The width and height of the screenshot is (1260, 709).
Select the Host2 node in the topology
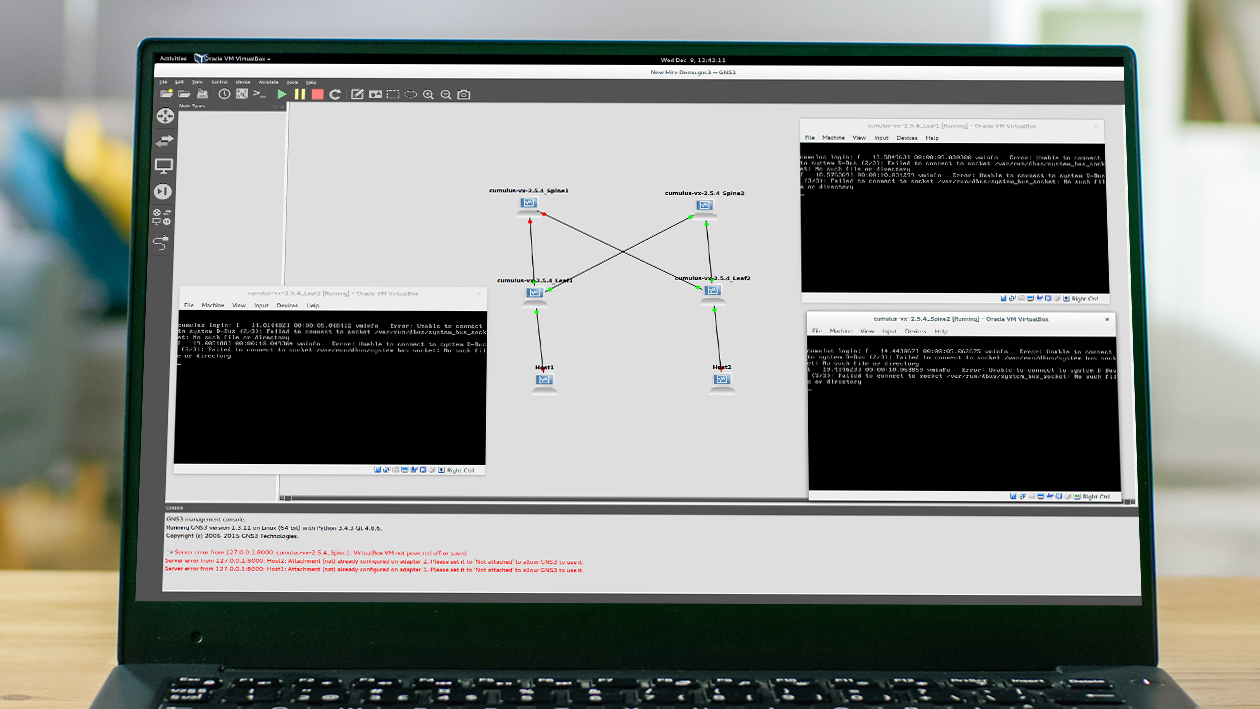pyautogui.click(x=722, y=381)
